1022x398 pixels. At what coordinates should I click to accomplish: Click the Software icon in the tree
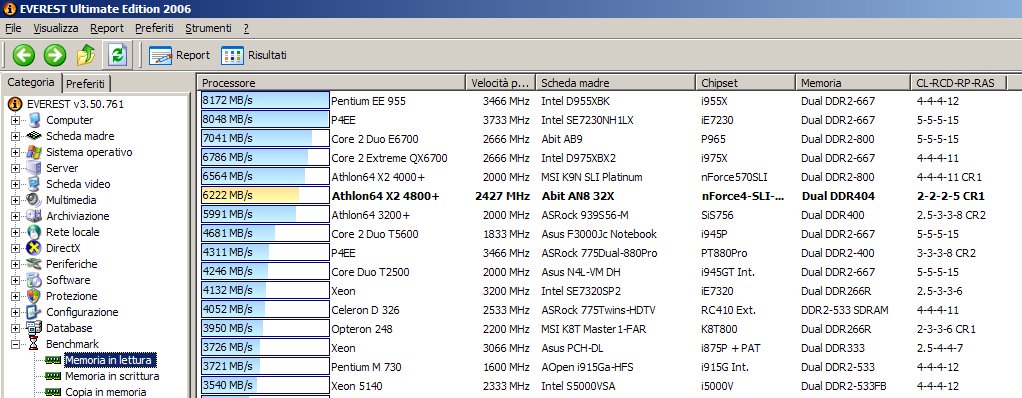[35, 280]
